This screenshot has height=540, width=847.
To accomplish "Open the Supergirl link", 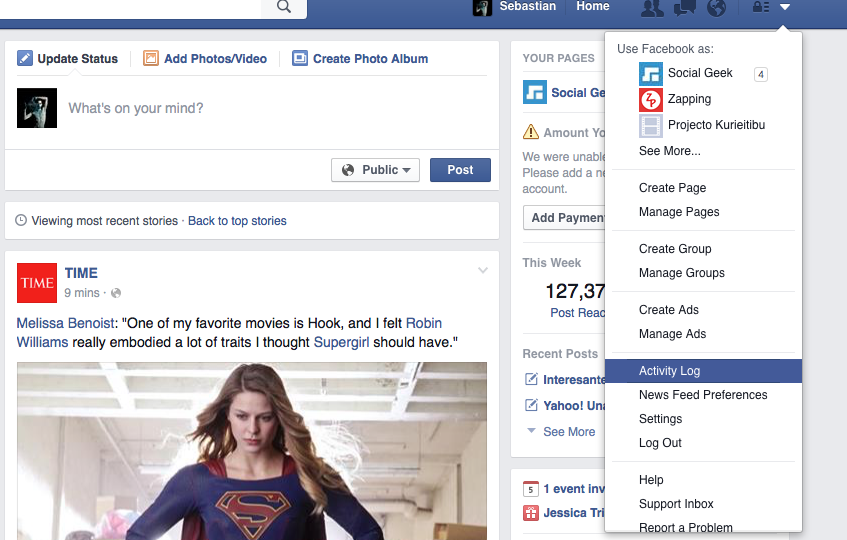I will 341,342.
